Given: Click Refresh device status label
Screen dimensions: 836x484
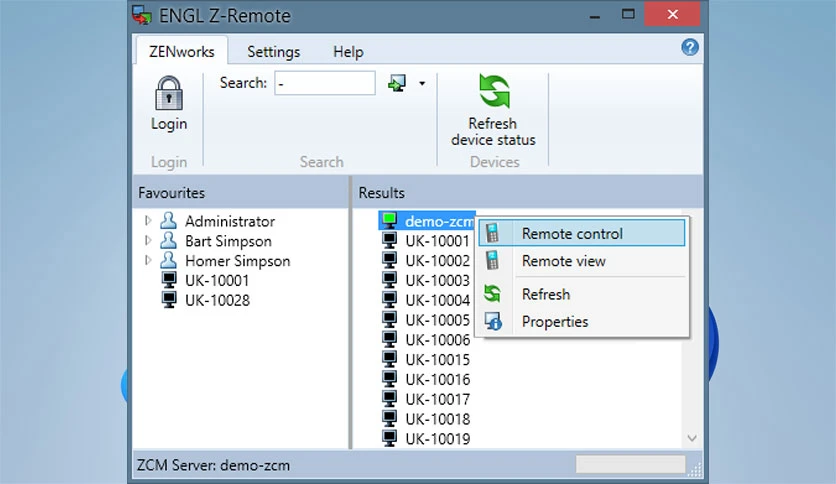Looking at the screenshot, I should click(x=493, y=132).
